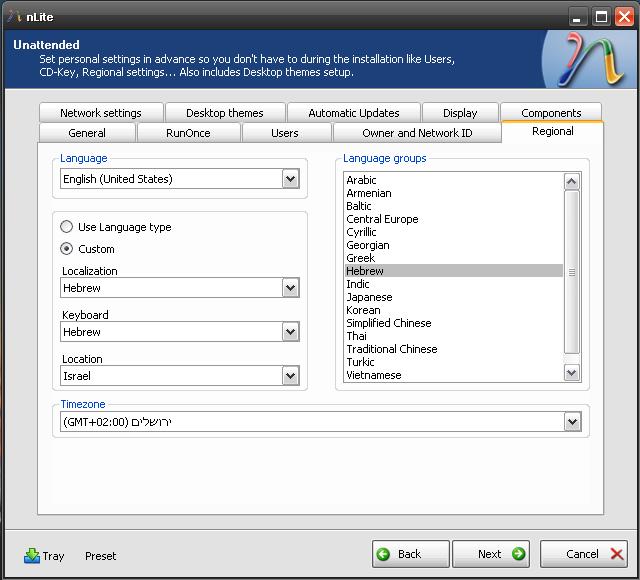Switch to the Components tab
This screenshot has width=640, height=580.
[551, 113]
